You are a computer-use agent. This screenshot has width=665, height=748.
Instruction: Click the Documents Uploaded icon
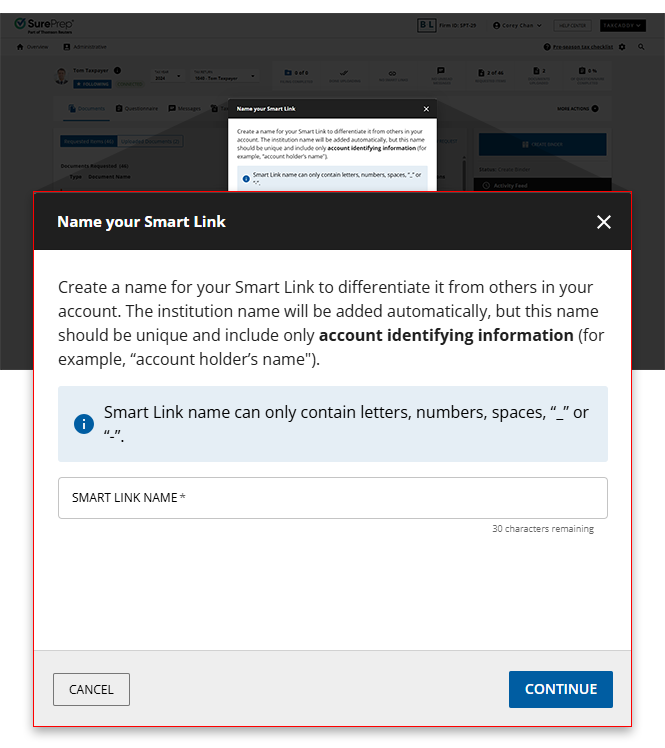pos(536,71)
